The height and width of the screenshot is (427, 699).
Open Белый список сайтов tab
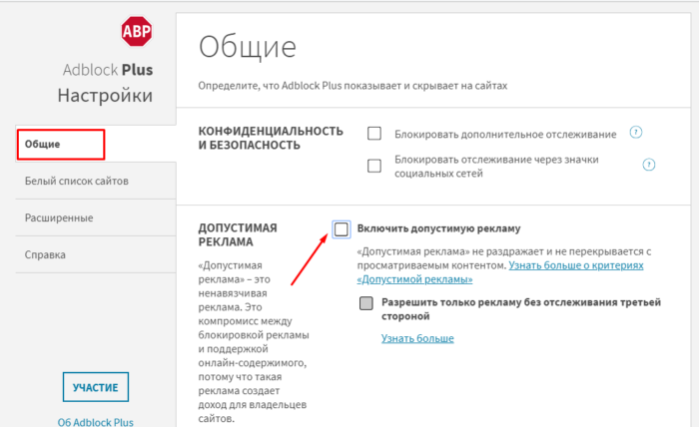pos(96,181)
